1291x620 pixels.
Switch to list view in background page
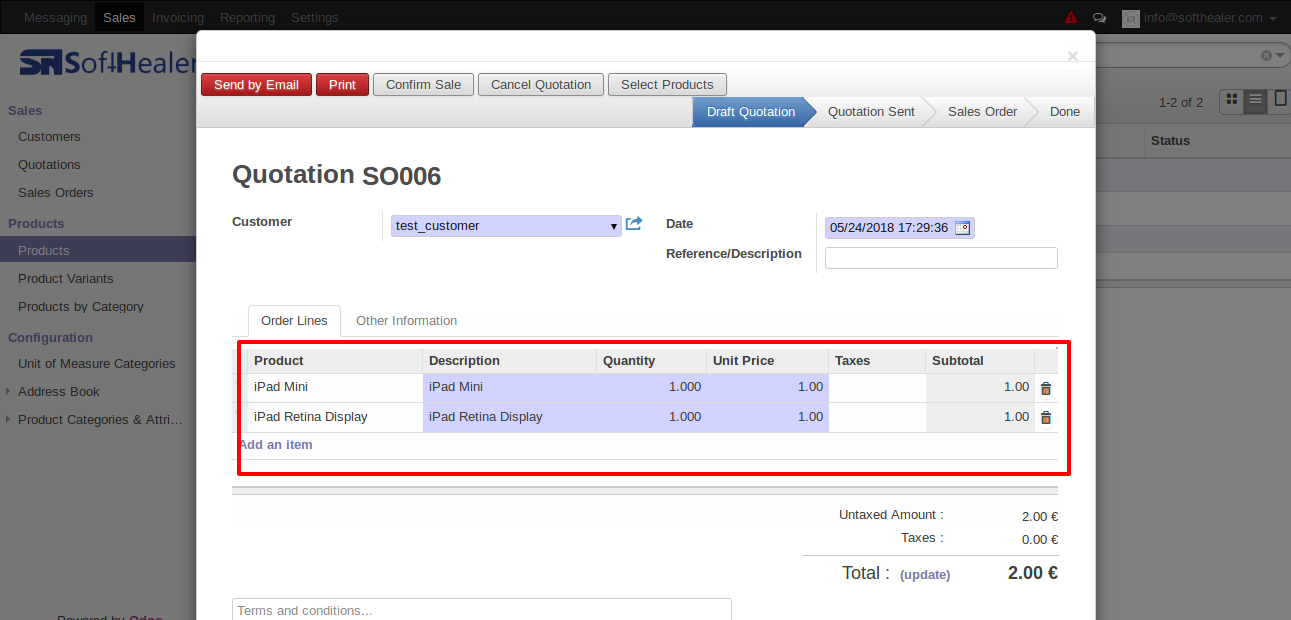(1255, 100)
